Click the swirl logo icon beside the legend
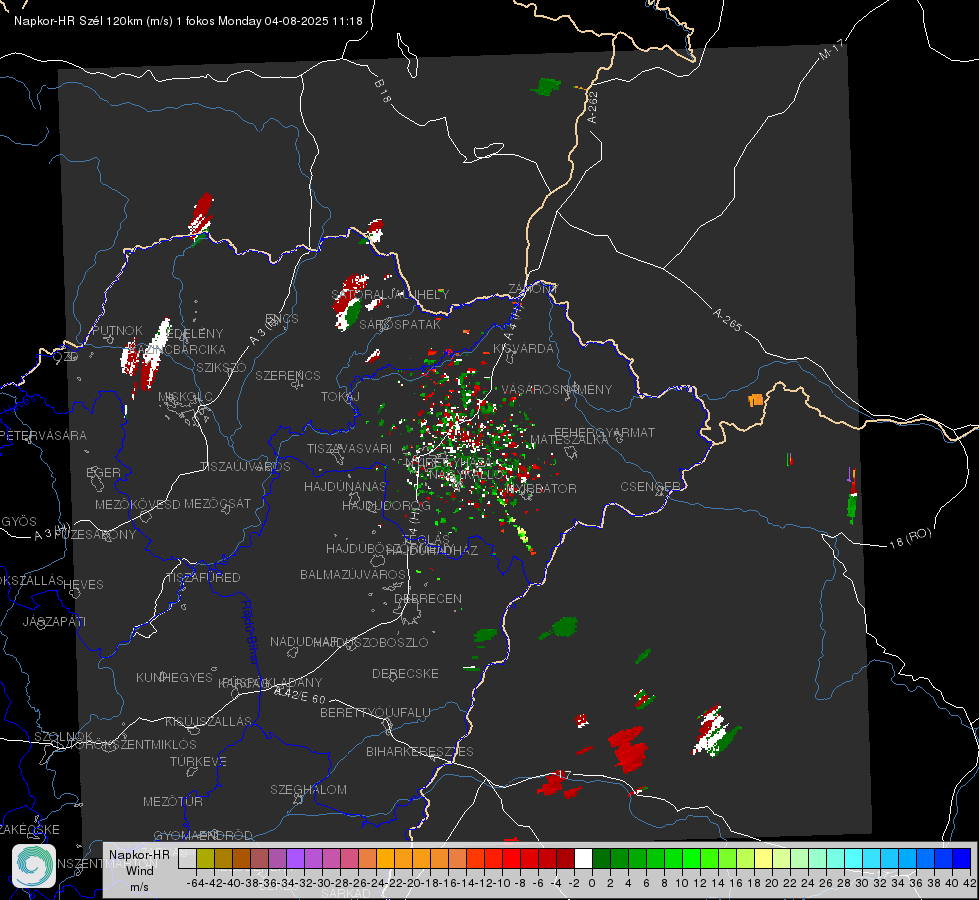The image size is (979, 900). [x=34, y=866]
